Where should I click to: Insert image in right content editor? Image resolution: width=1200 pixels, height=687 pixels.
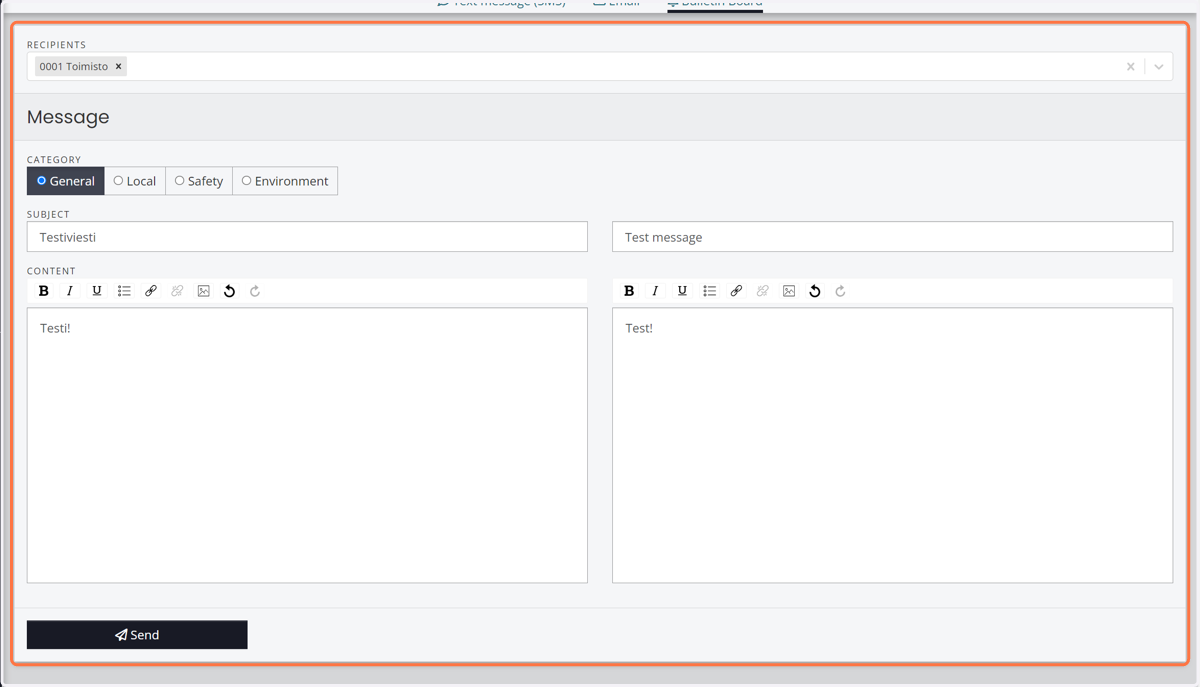(789, 291)
